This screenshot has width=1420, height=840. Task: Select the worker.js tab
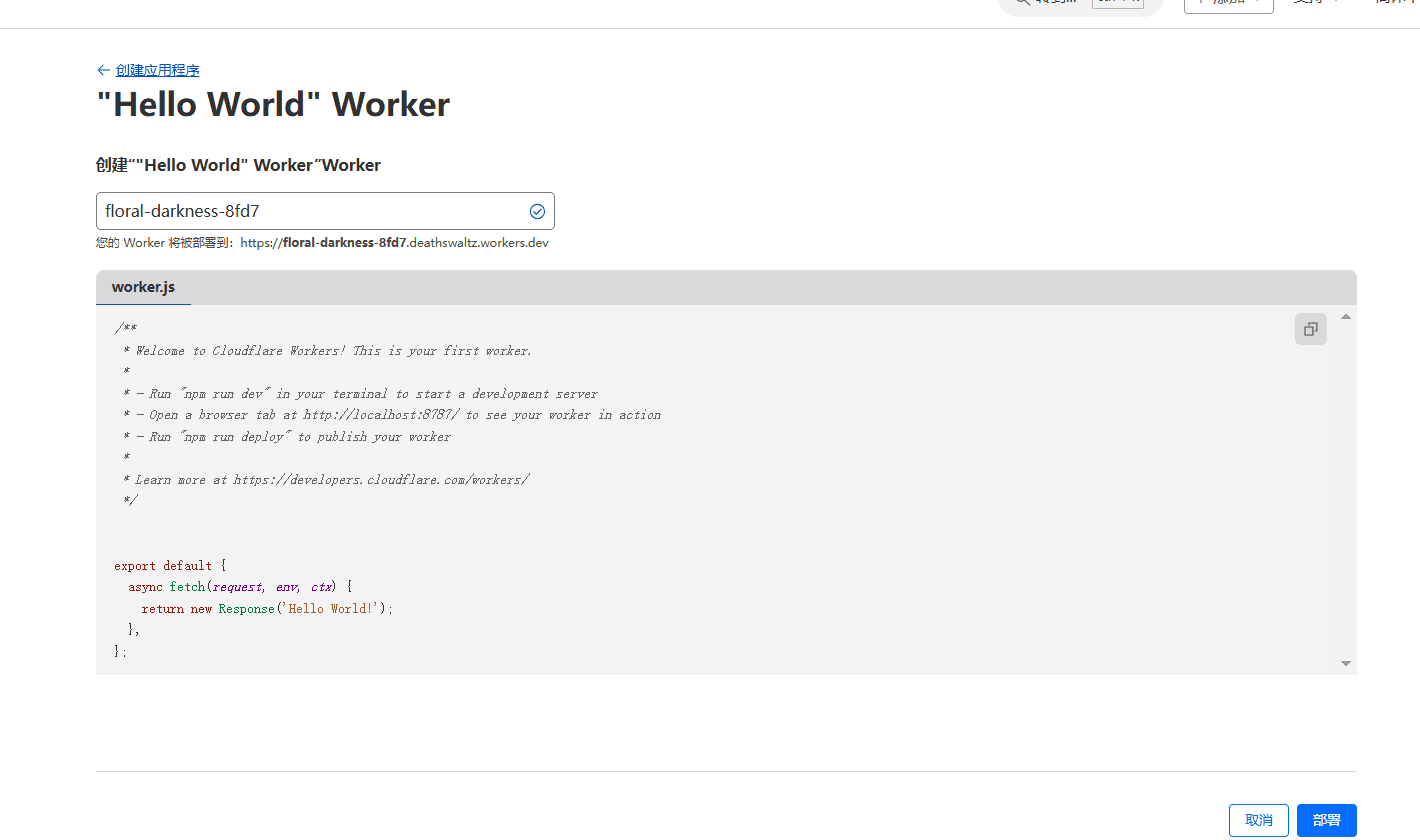[143, 287]
